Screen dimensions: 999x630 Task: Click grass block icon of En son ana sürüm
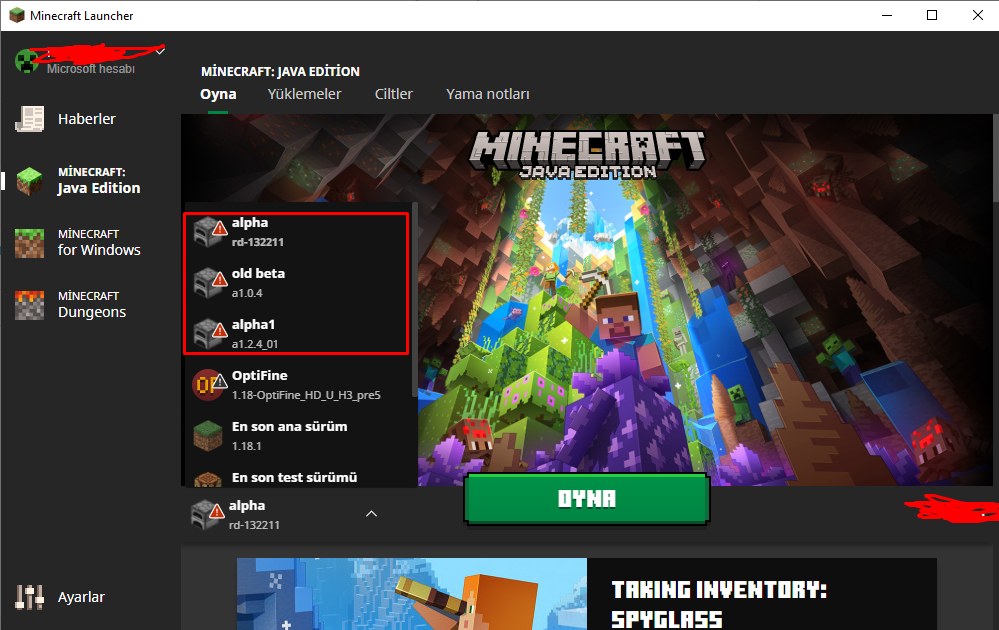point(208,436)
